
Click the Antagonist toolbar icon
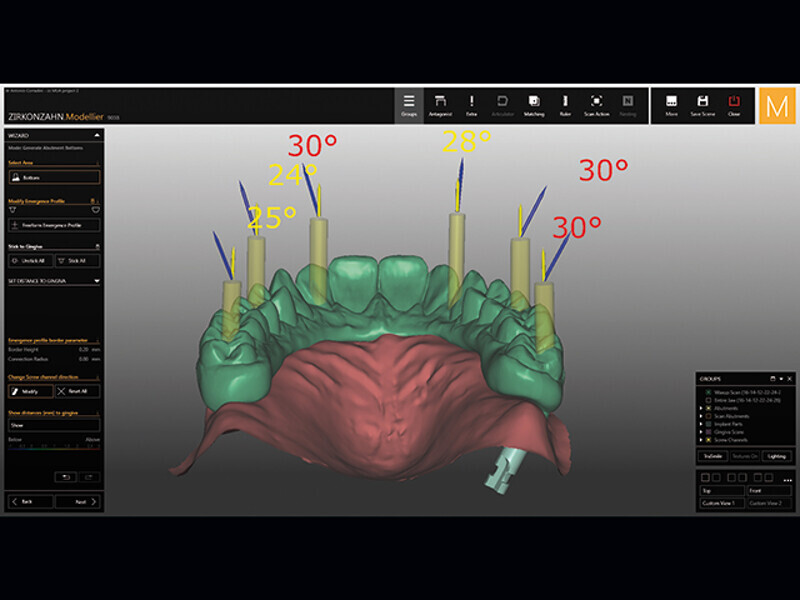tap(440, 105)
